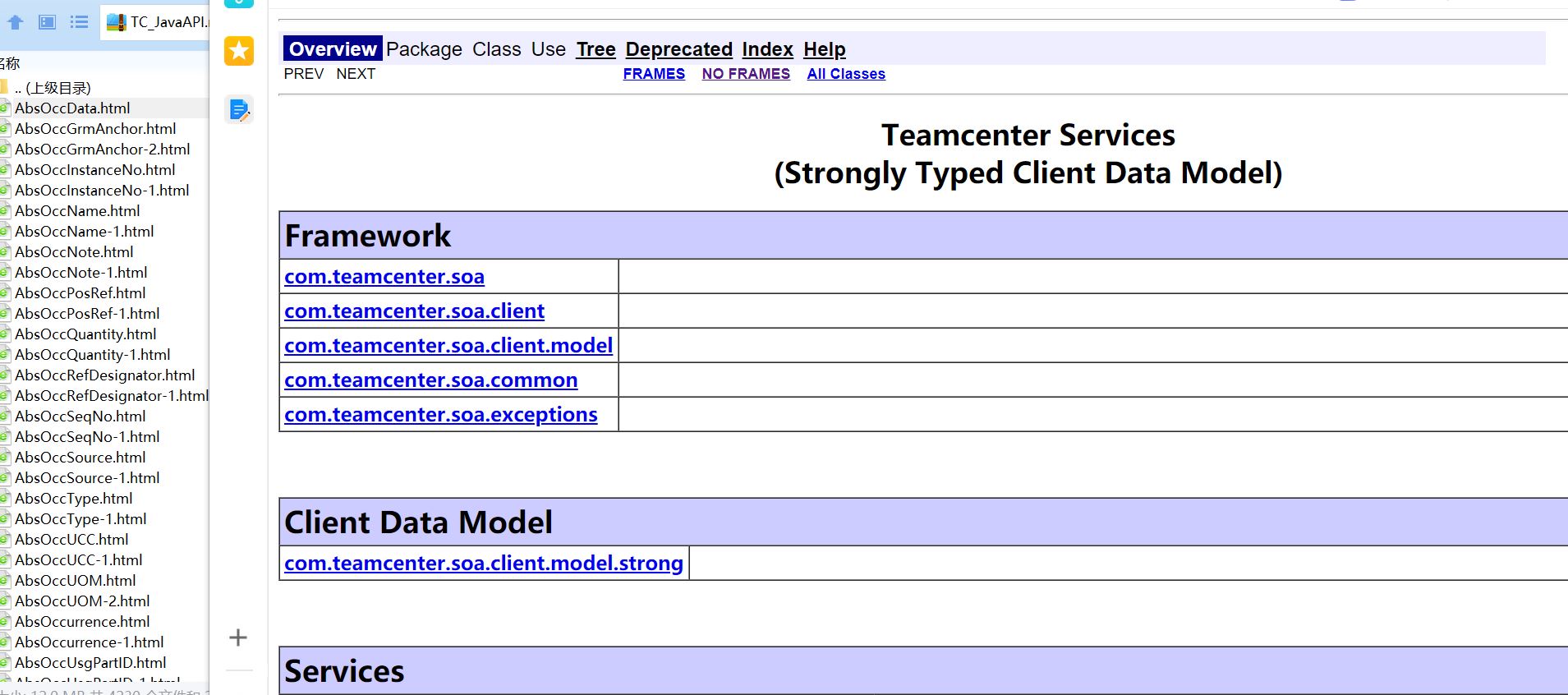
Task: Open the Tree navigation link
Action: pyautogui.click(x=595, y=49)
